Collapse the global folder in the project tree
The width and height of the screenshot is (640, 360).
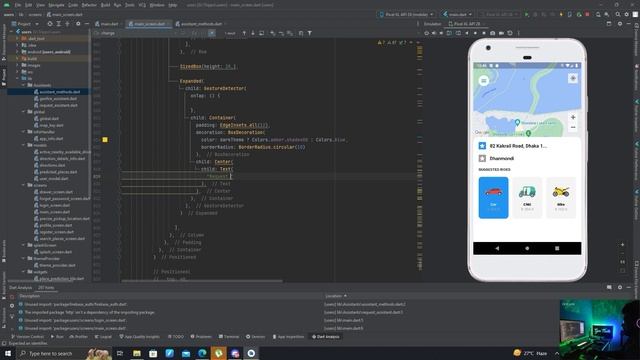24,112
